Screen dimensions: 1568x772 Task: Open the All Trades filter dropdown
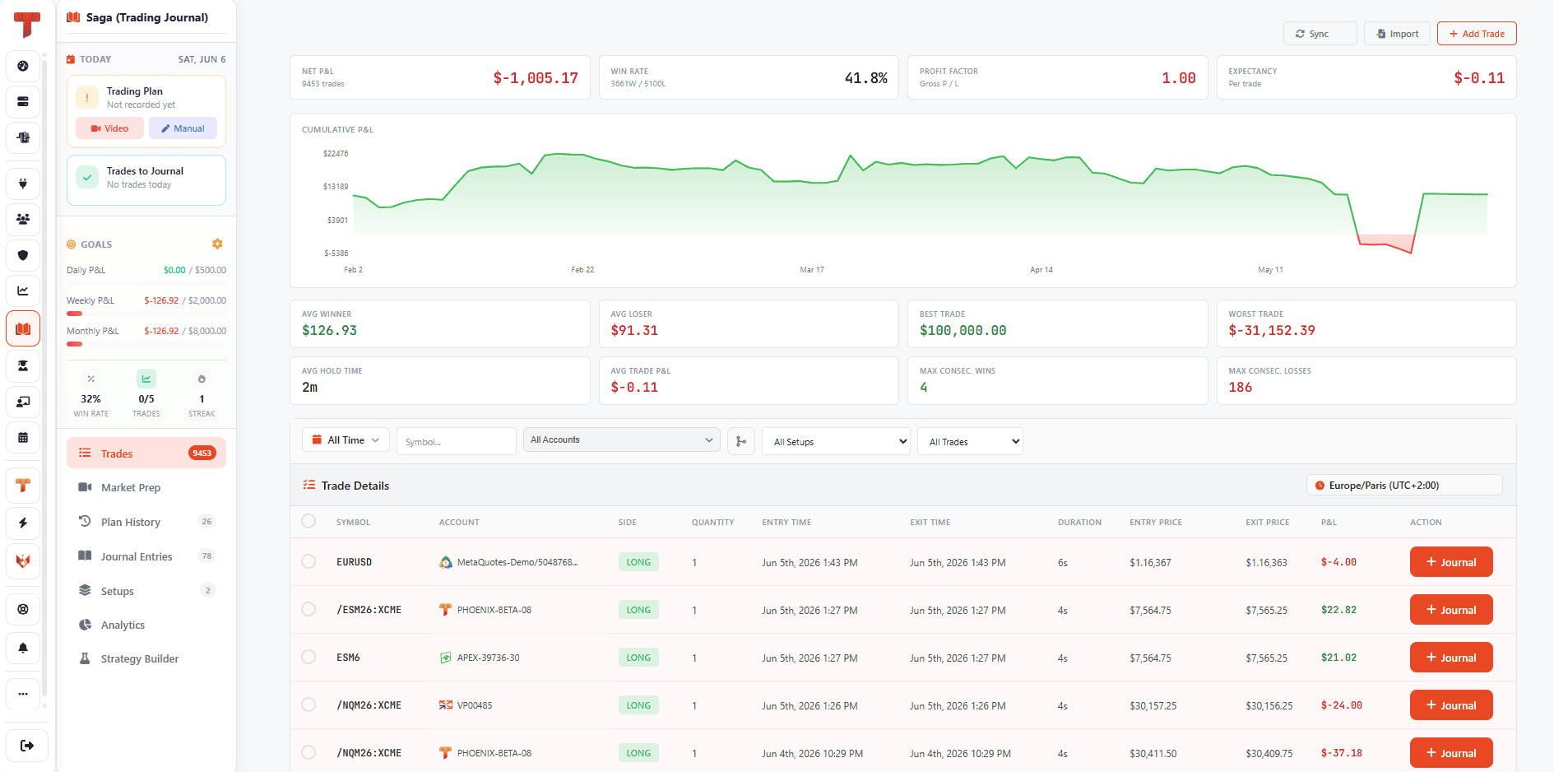click(970, 441)
